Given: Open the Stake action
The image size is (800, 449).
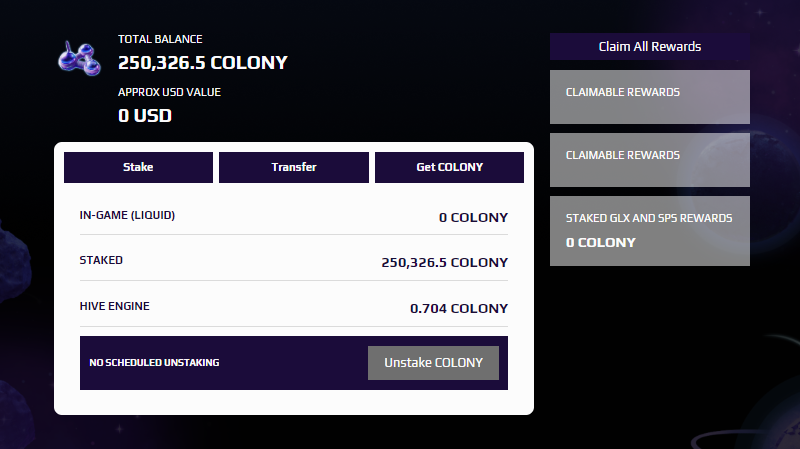Looking at the screenshot, I should coord(138,167).
